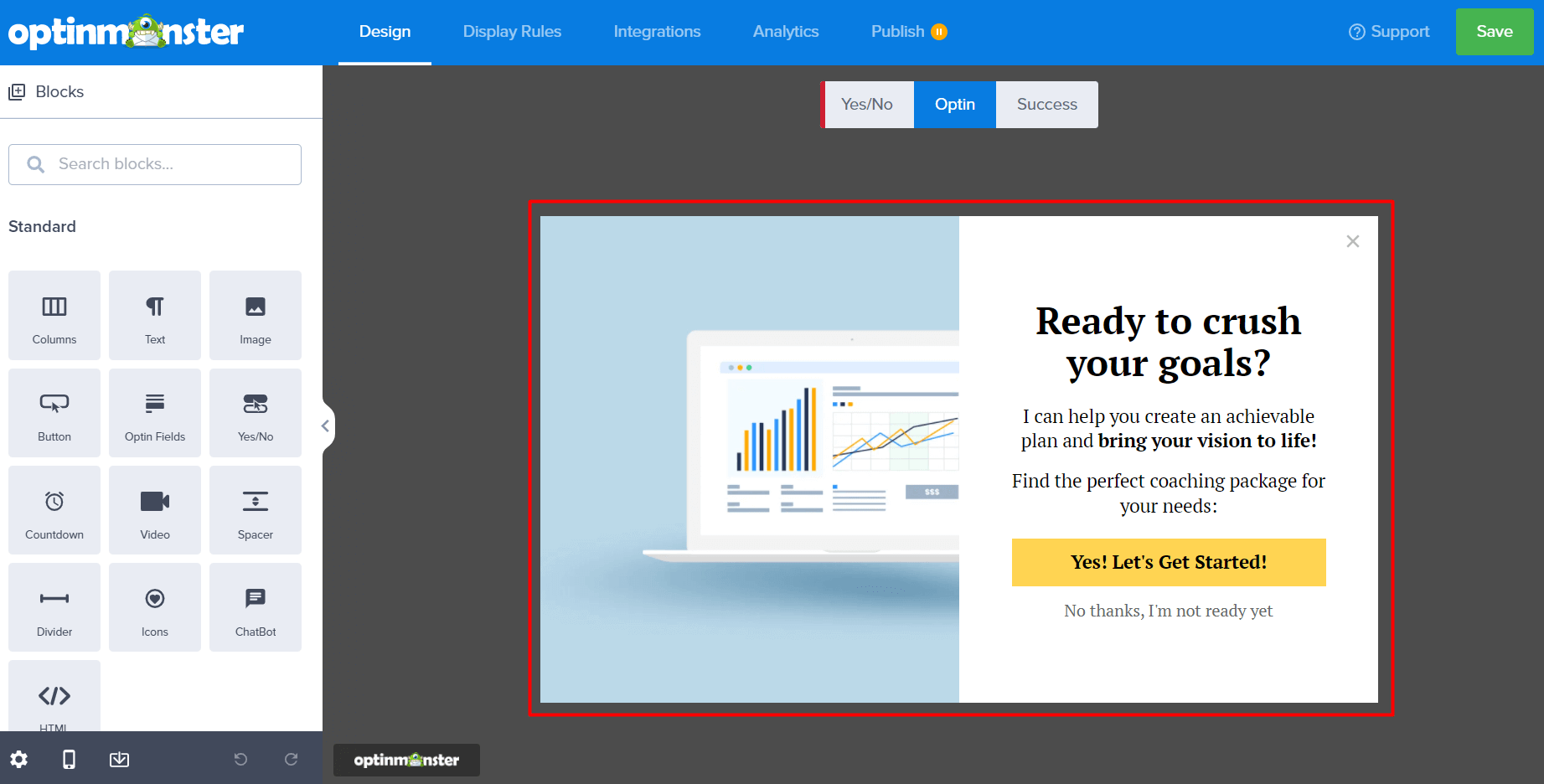Select the Text block icon
The width and height of the screenshot is (1544, 784).
click(x=155, y=316)
